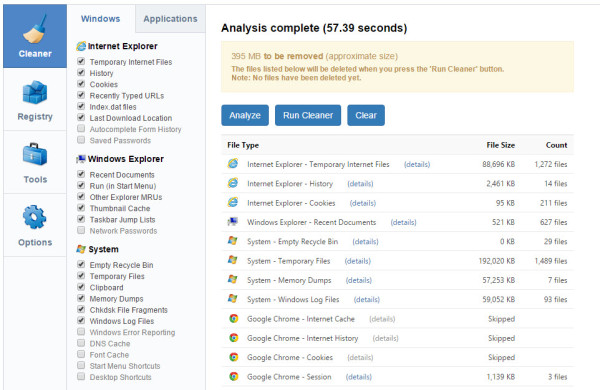Open details for Internet Explorer - History

click(360, 184)
